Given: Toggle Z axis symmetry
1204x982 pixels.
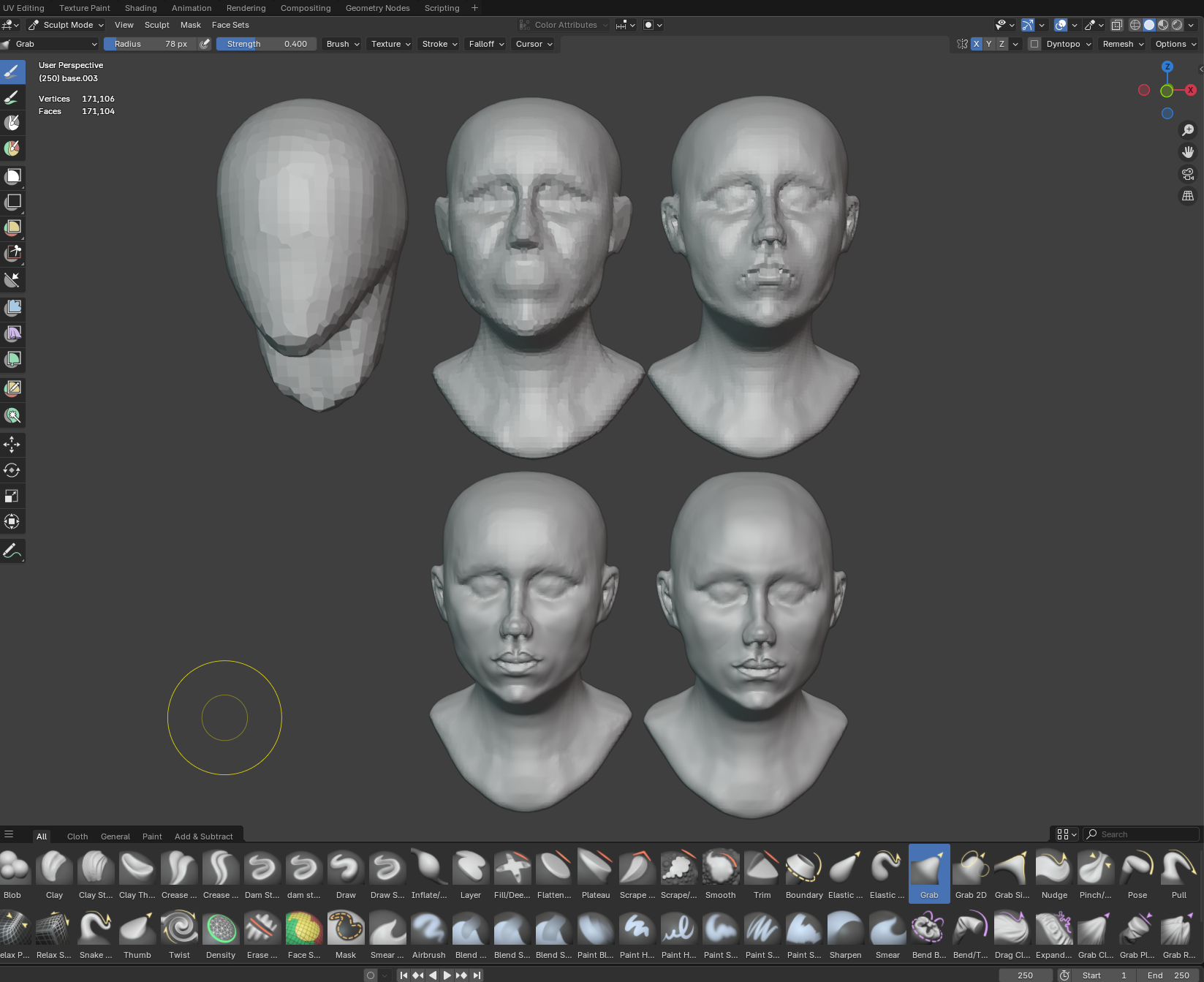Looking at the screenshot, I should (1002, 44).
